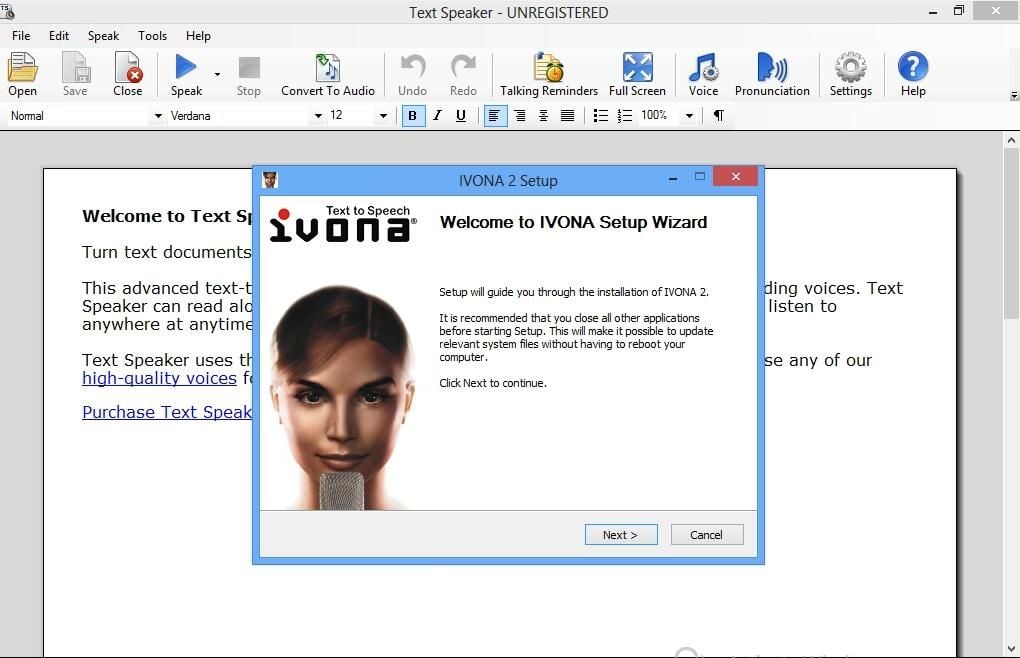Align text right
The image size is (1020, 658).
pos(520,116)
